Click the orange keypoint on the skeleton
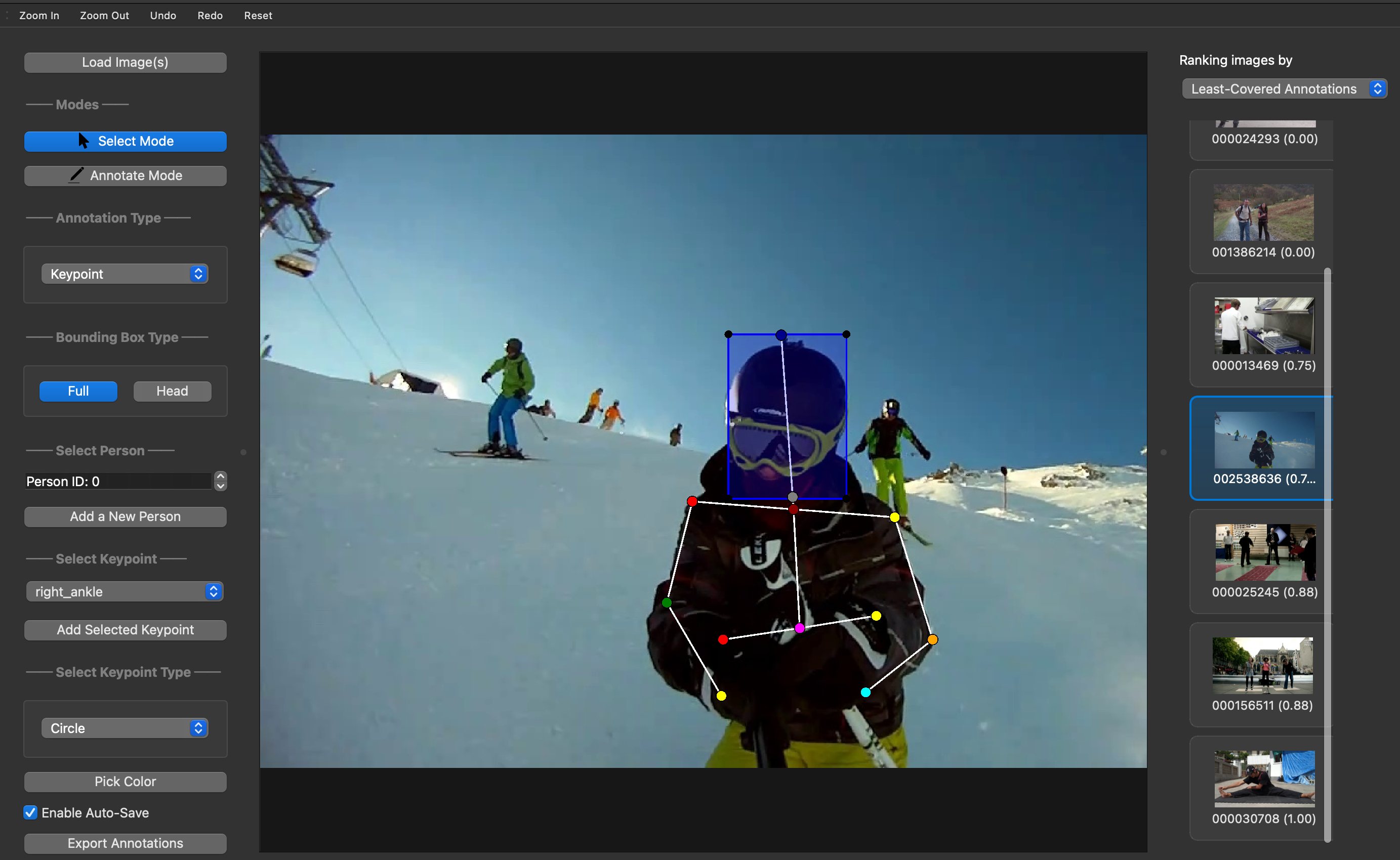This screenshot has width=1400, height=860. click(x=932, y=639)
